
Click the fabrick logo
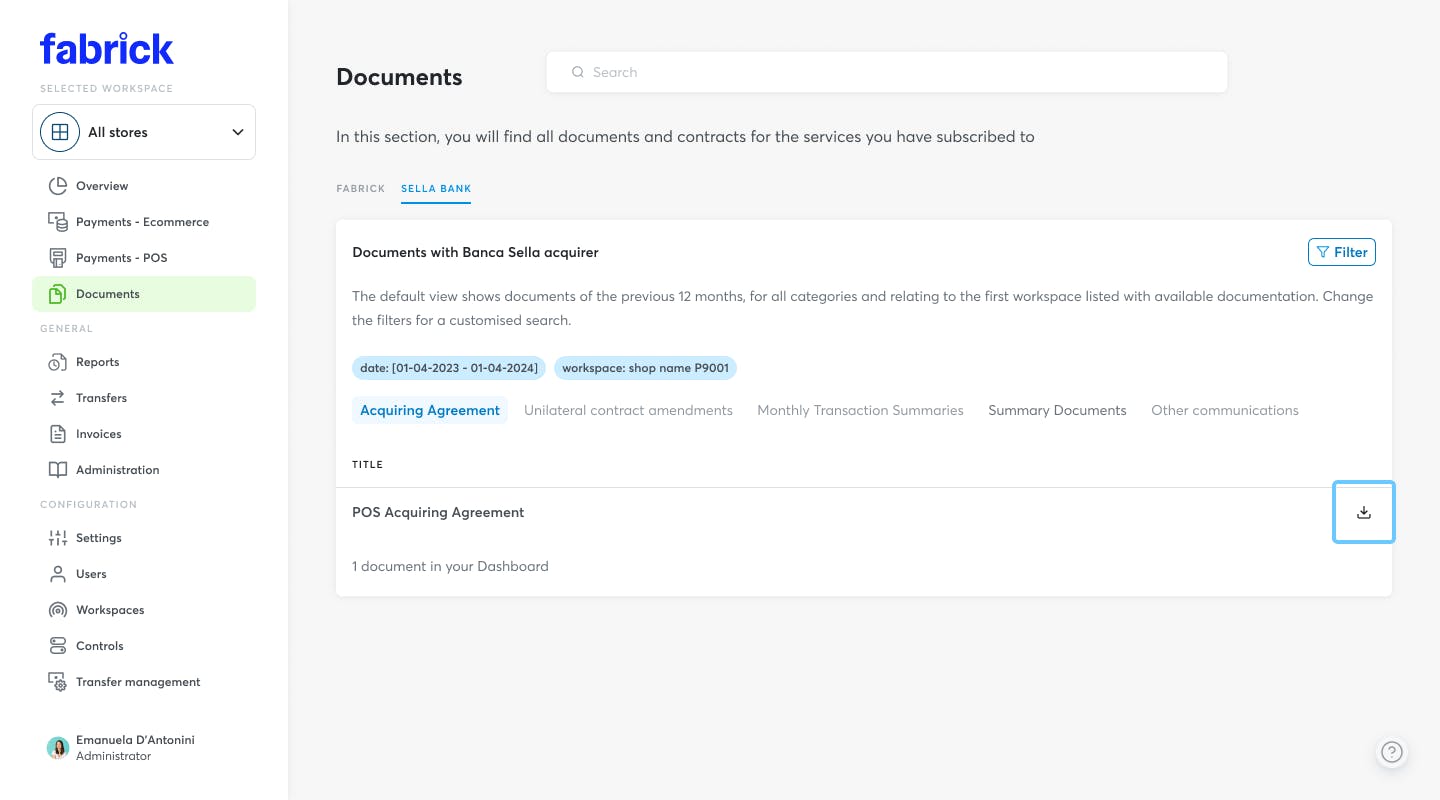tap(107, 49)
